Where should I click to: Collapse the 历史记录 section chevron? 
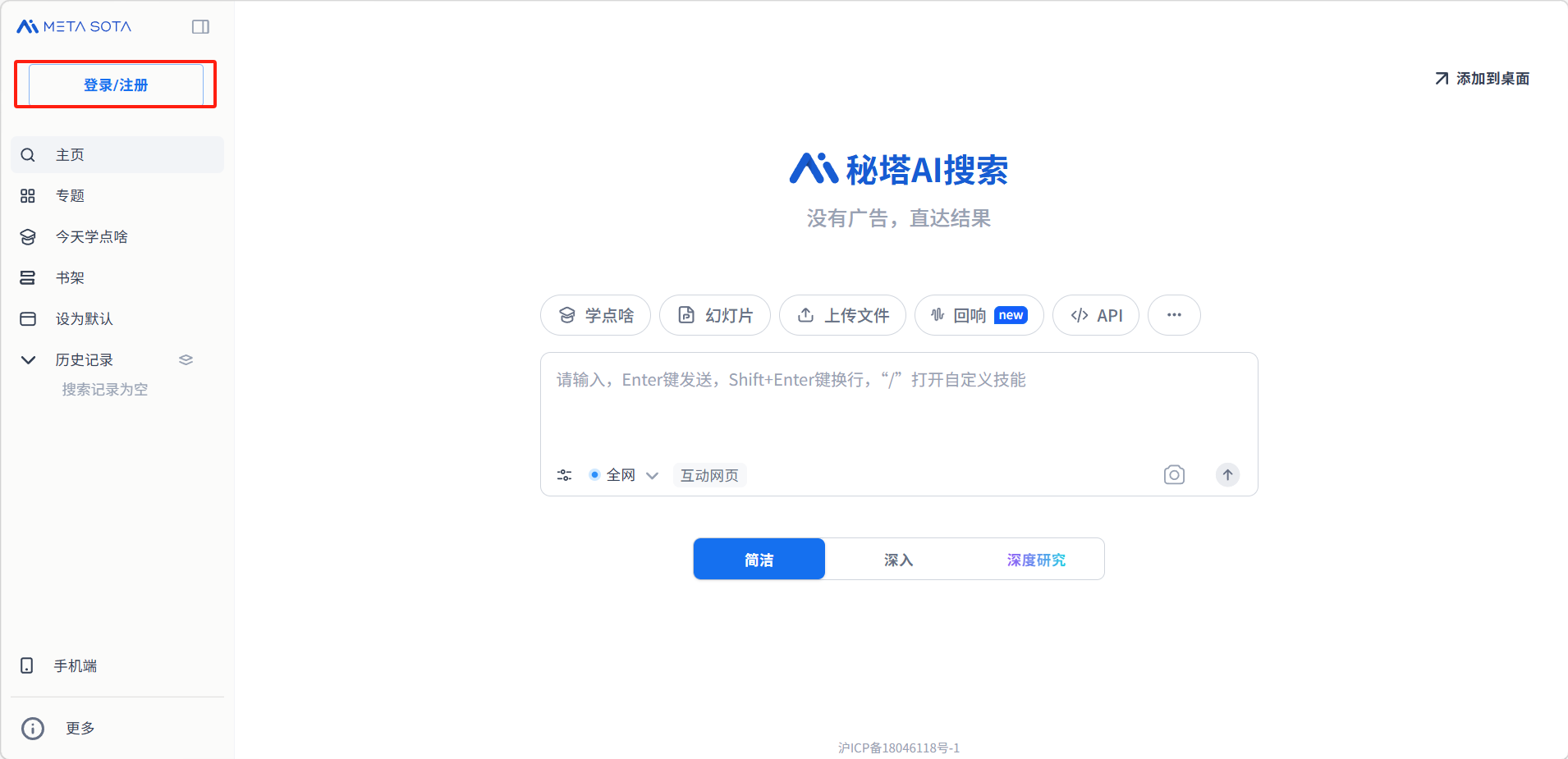pos(28,360)
